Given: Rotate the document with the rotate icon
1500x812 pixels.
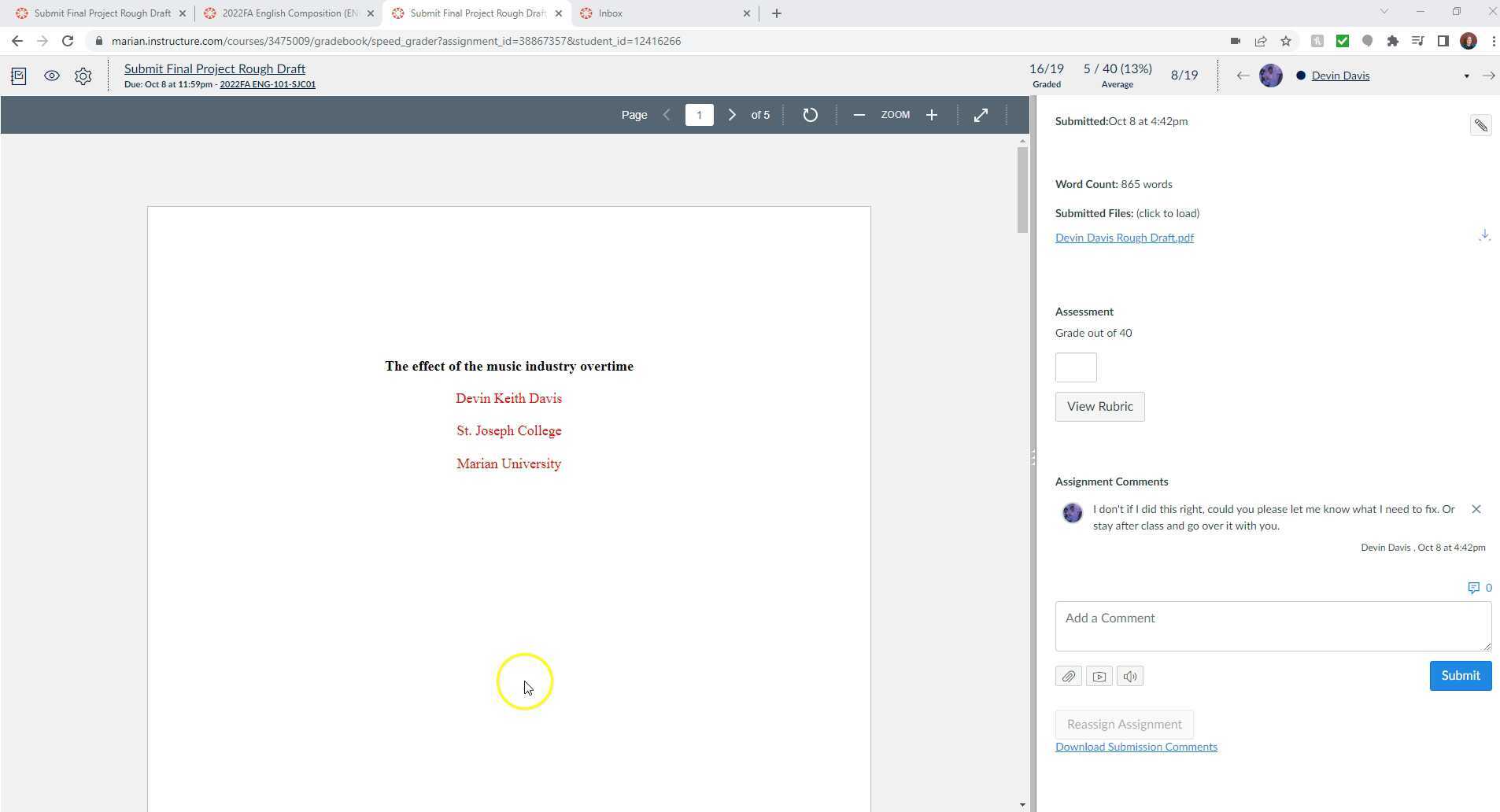Looking at the screenshot, I should pyautogui.click(x=810, y=115).
